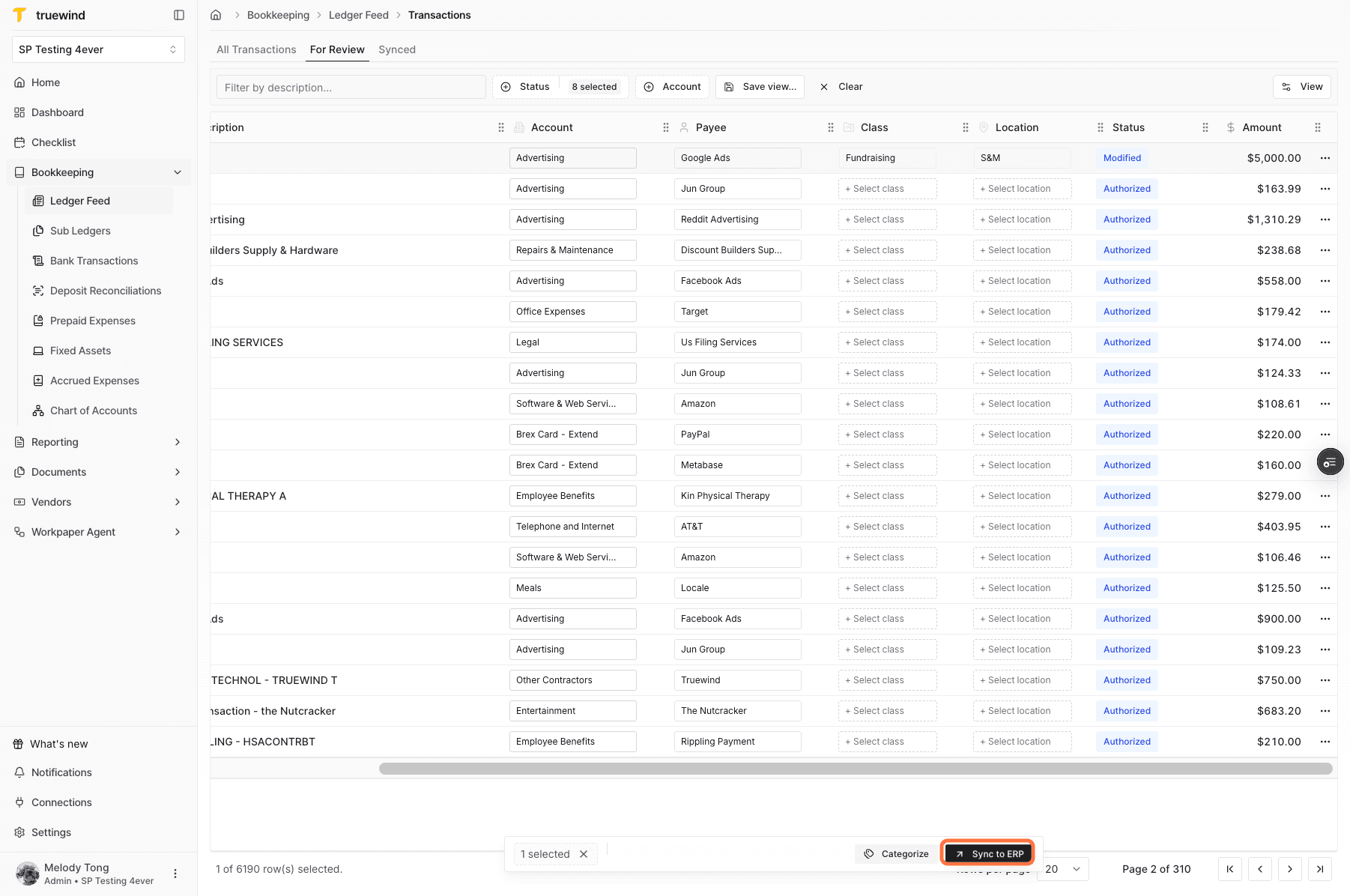The image size is (1350, 896).
Task: Open Chart of Accounts page
Action: click(99, 411)
